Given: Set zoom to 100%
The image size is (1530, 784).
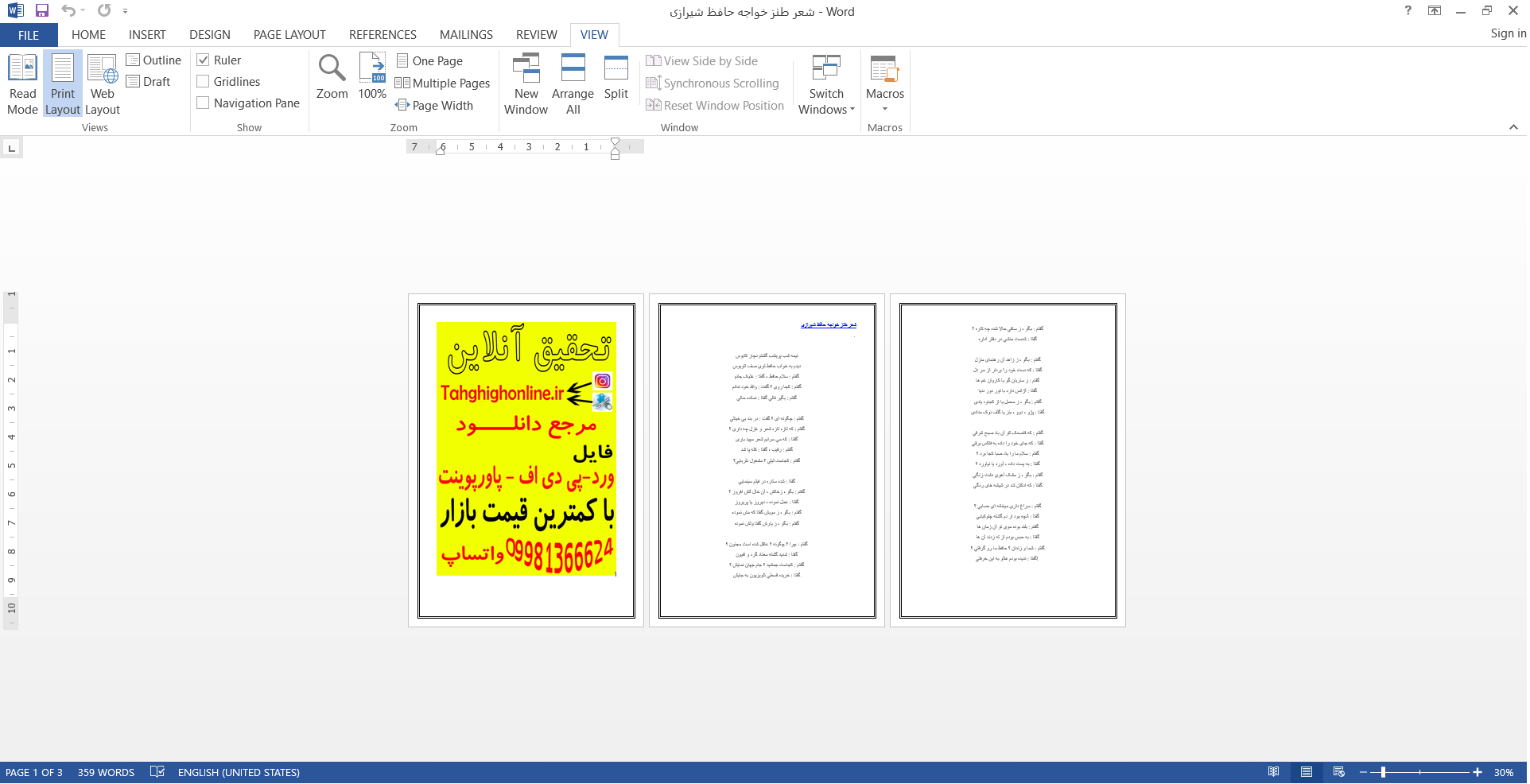Looking at the screenshot, I should point(372,77).
